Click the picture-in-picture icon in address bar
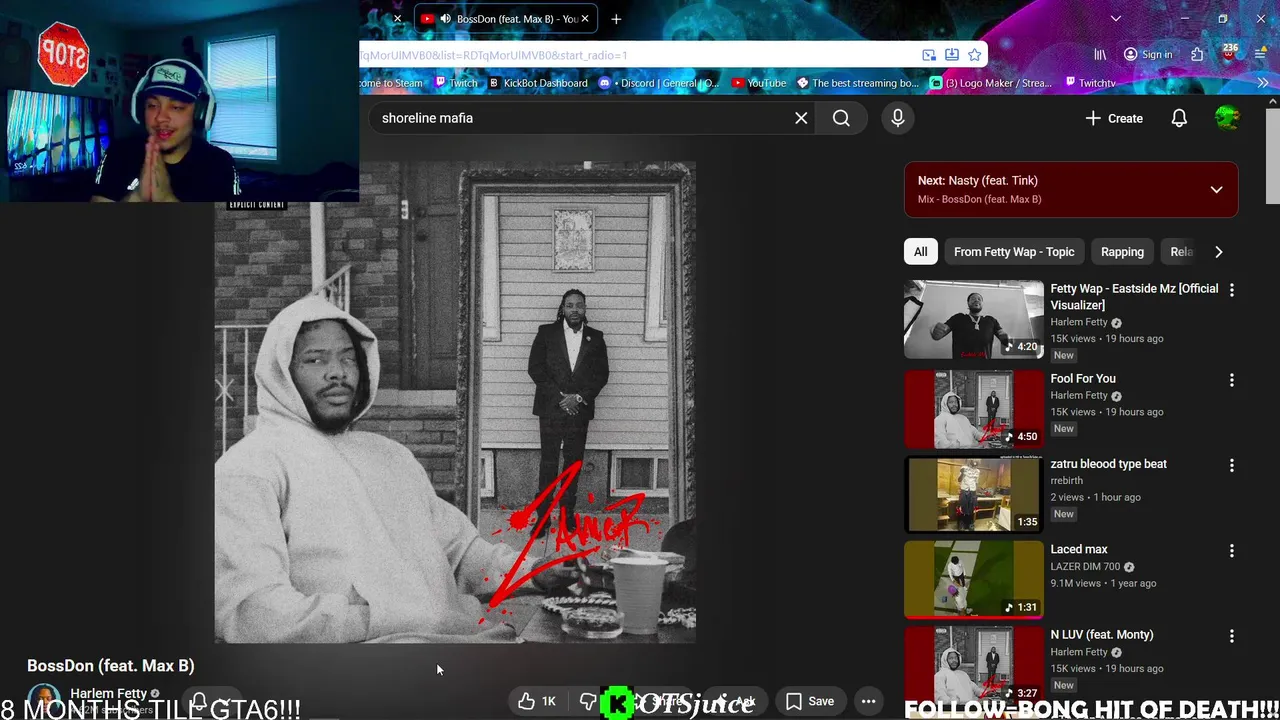The width and height of the screenshot is (1280, 720). coord(929,55)
